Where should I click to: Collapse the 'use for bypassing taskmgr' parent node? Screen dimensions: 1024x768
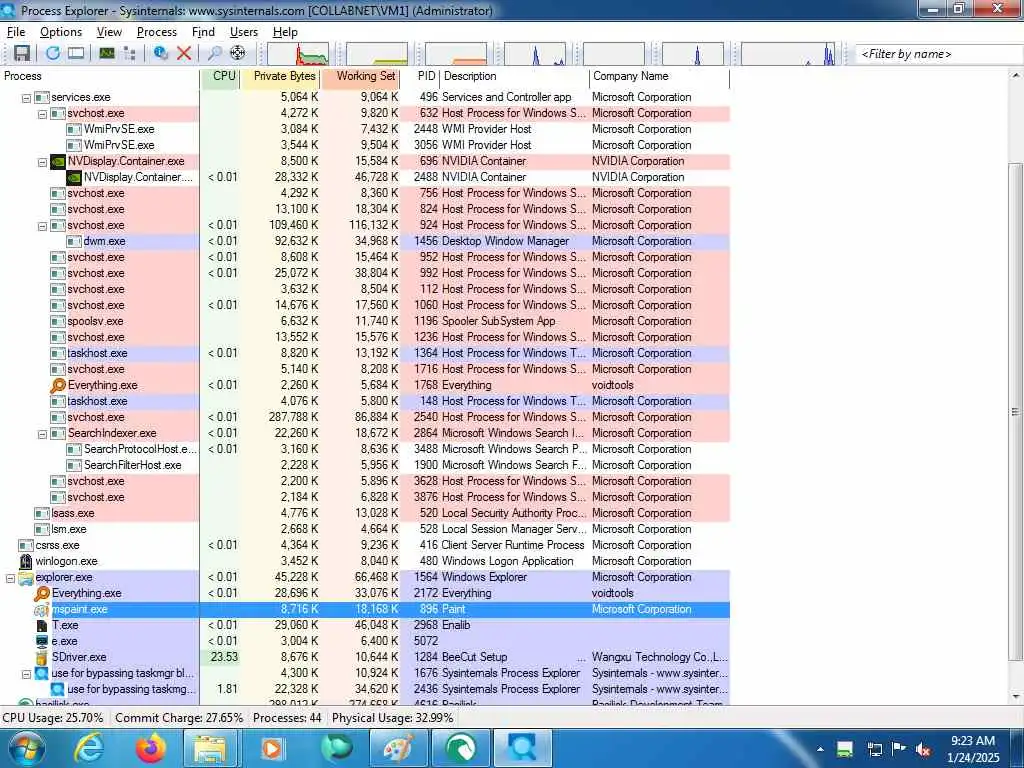27,675
